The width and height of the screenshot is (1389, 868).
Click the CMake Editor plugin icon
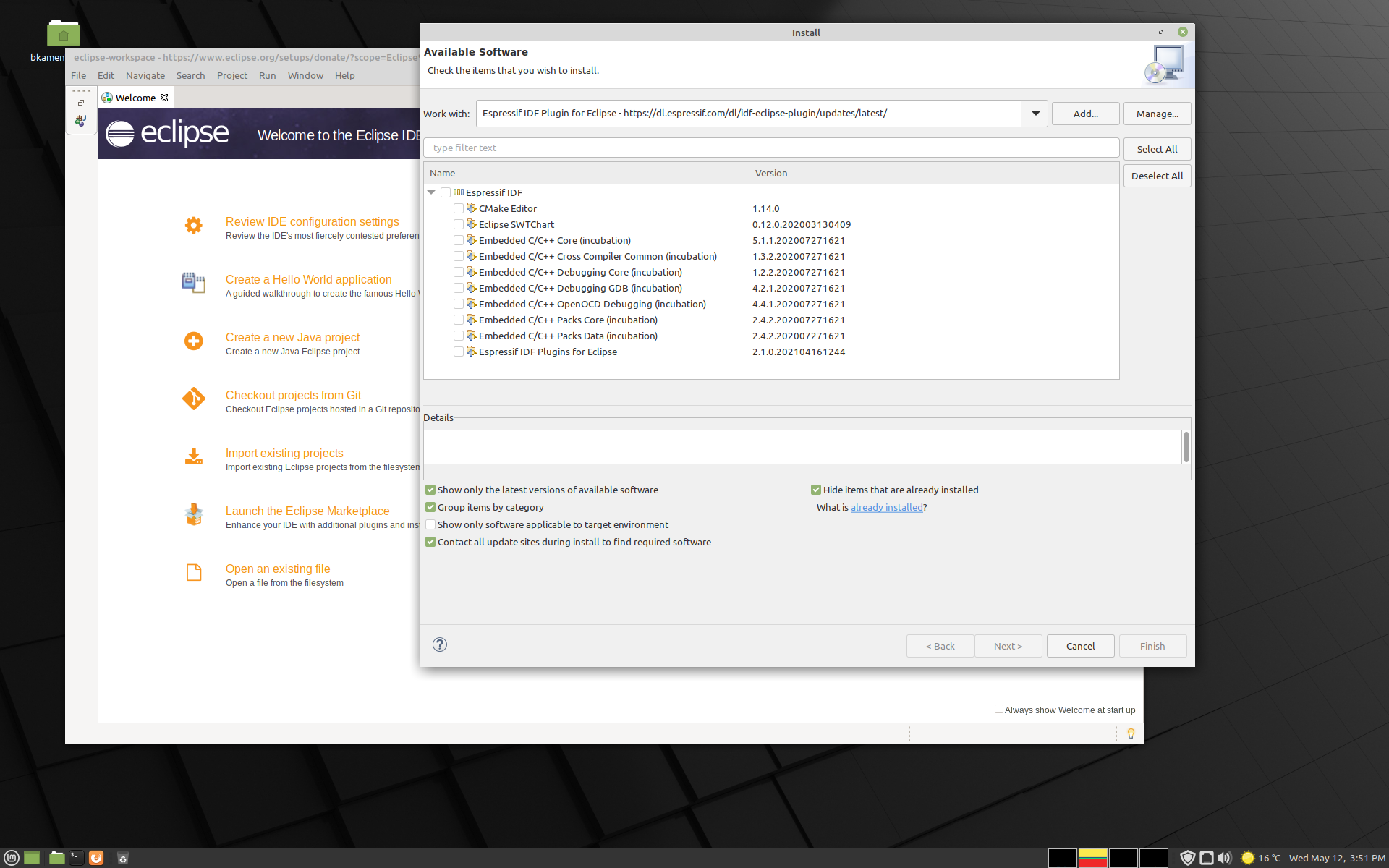pyautogui.click(x=472, y=208)
